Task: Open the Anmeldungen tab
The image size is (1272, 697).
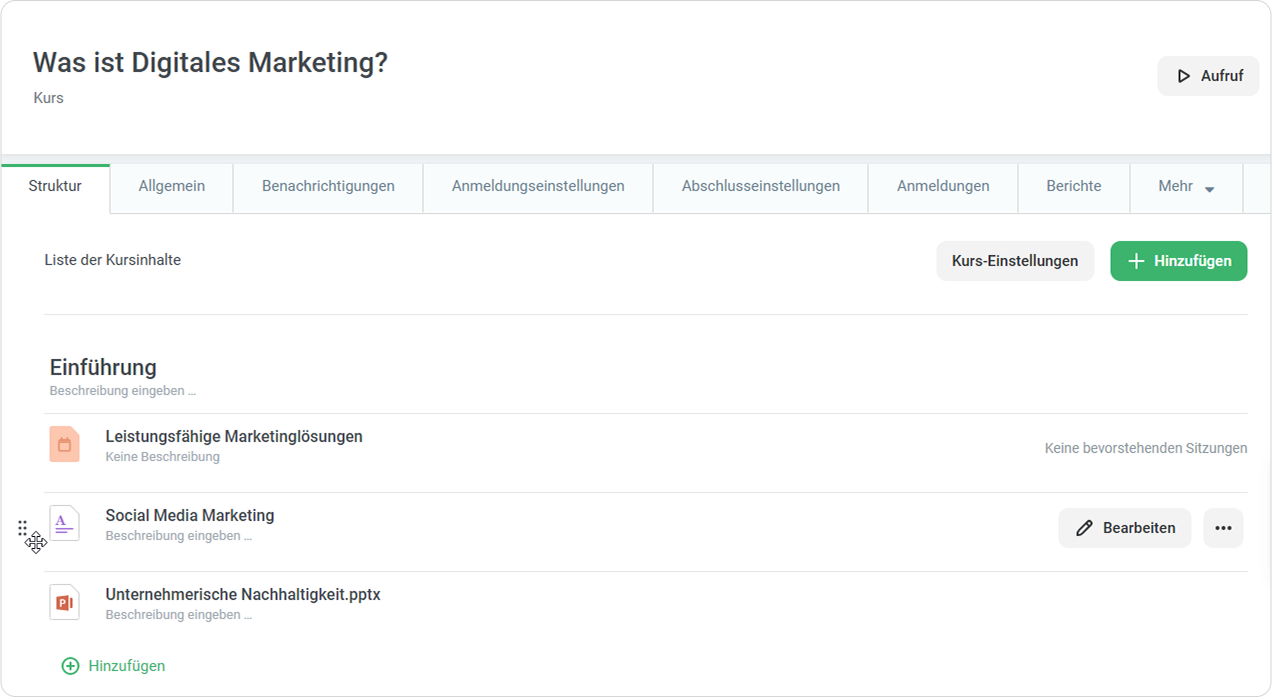Action: tap(943, 187)
